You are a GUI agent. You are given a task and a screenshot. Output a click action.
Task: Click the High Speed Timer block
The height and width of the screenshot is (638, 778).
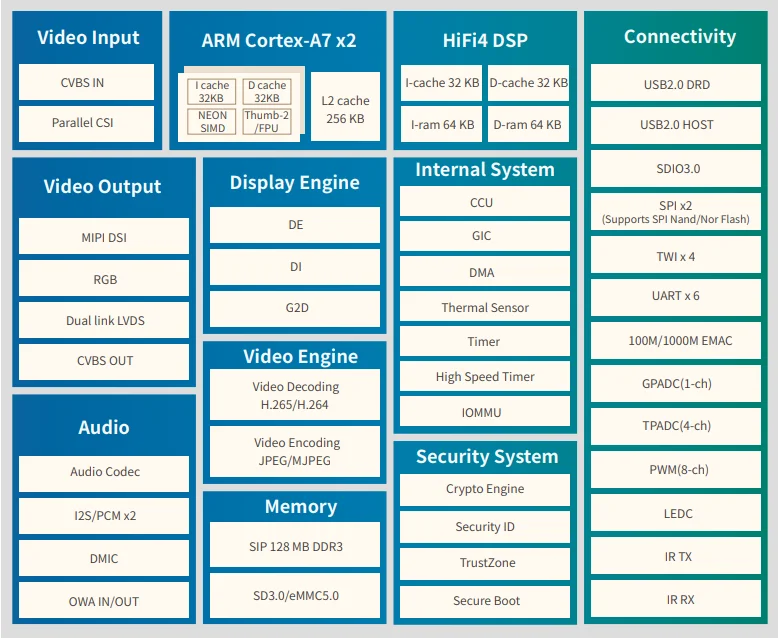(x=485, y=377)
